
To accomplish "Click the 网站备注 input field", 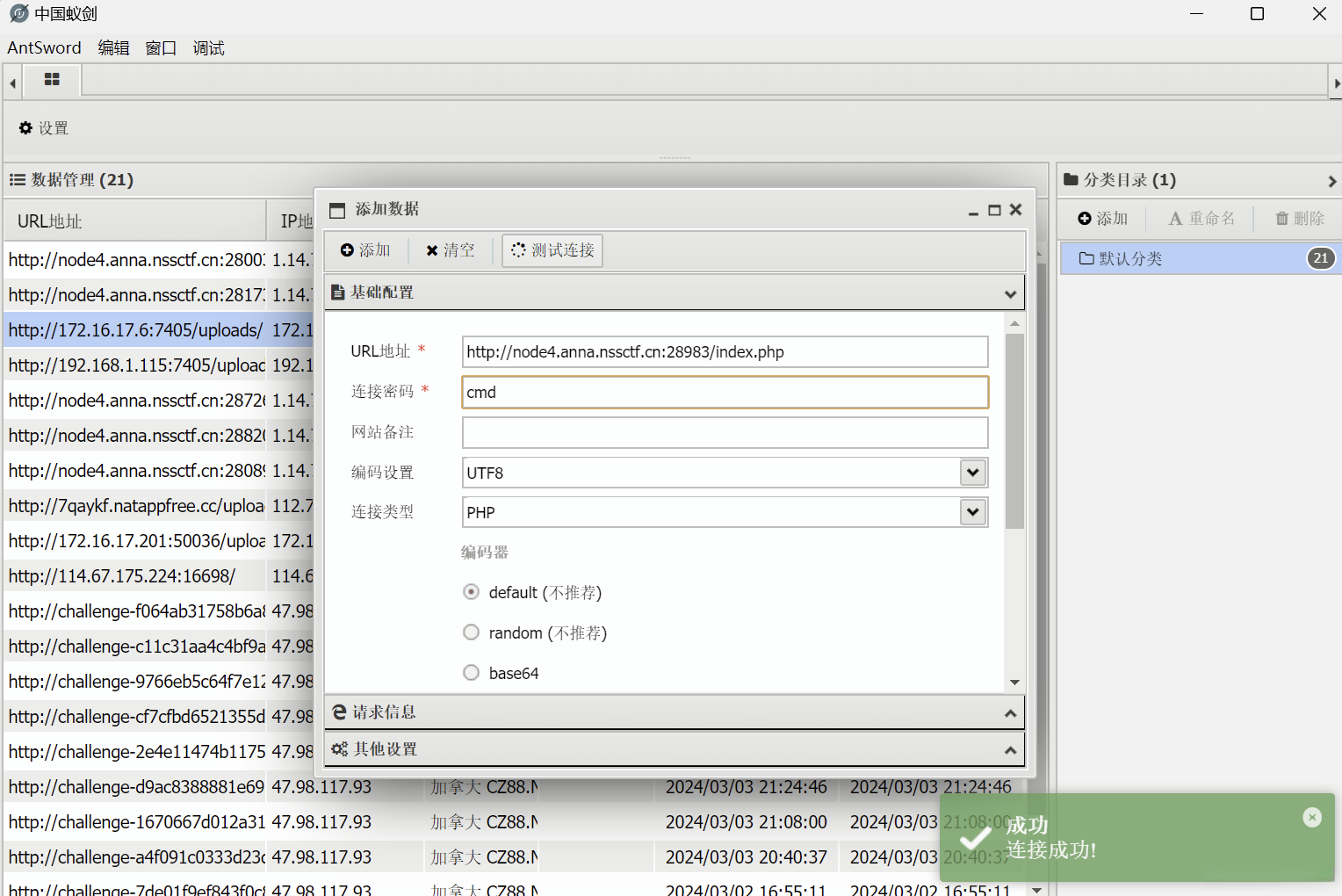I will tap(725, 432).
